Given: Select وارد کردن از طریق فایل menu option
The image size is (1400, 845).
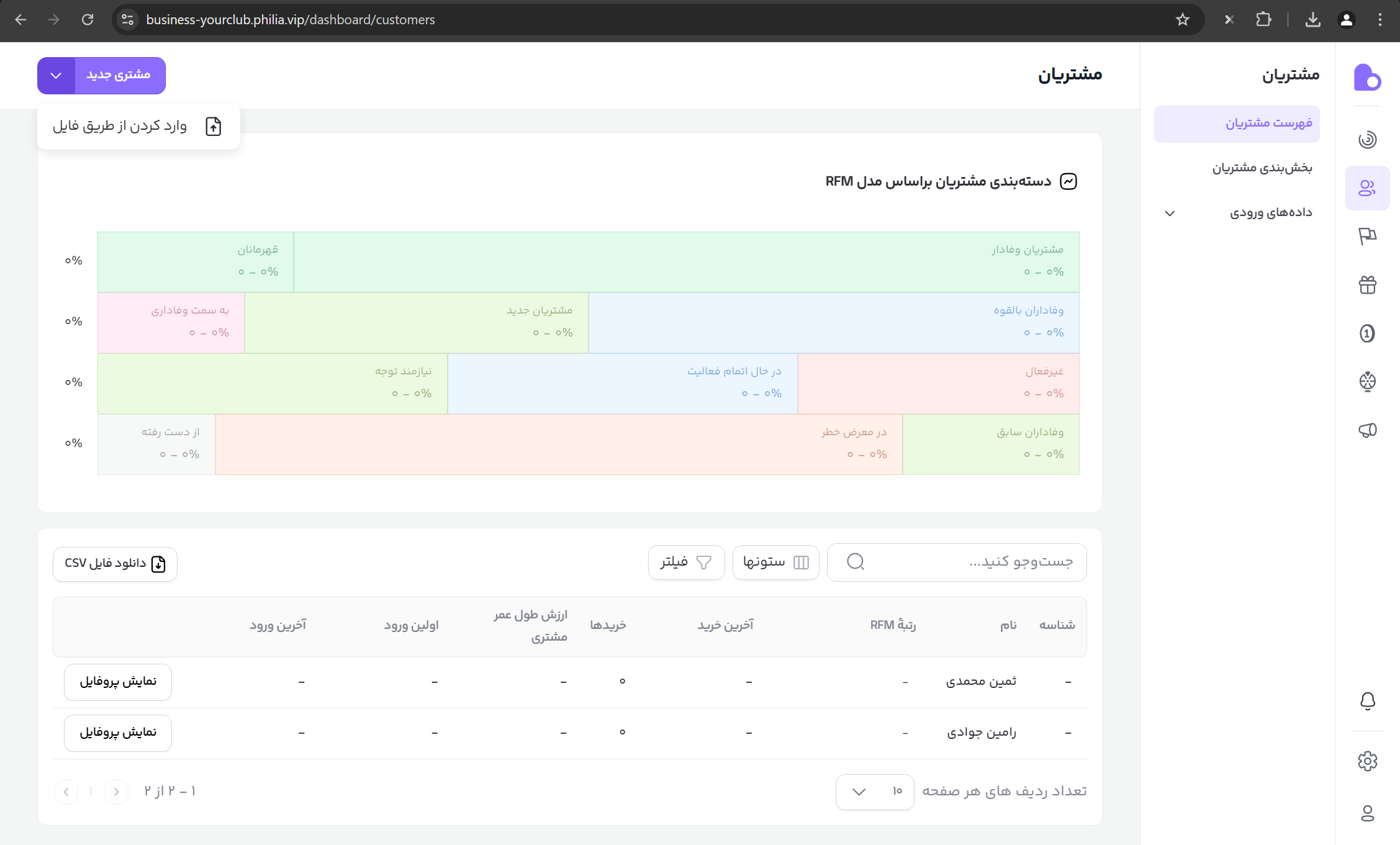Looking at the screenshot, I should [x=138, y=127].
